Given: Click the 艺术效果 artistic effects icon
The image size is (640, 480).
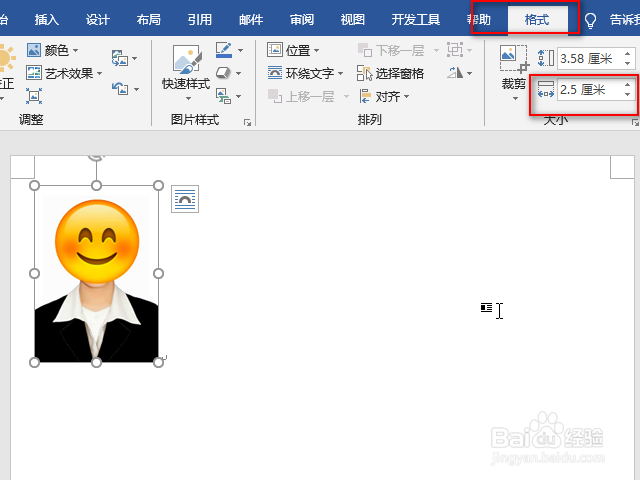Looking at the screenshot, I should tap(34, 73).
